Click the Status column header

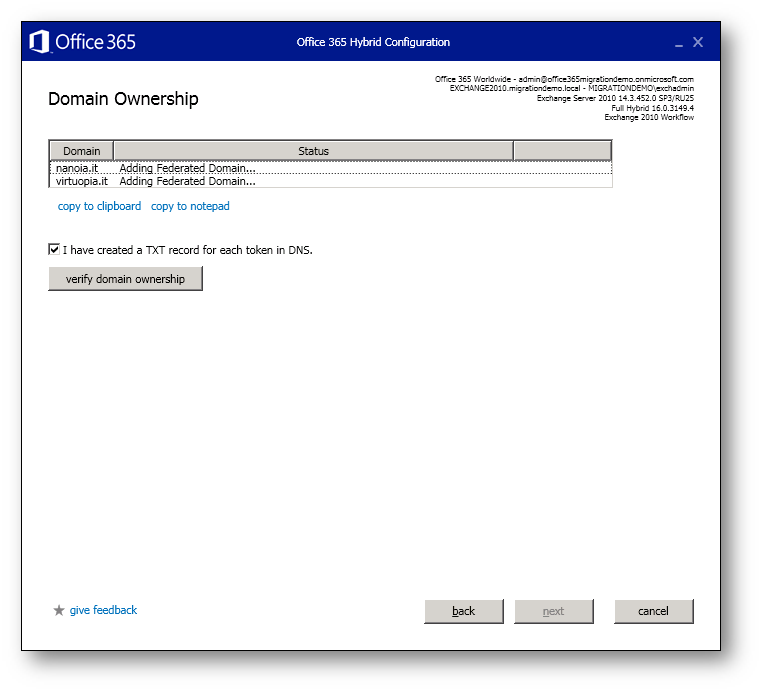pyautogui.click(x=313, y=151)
